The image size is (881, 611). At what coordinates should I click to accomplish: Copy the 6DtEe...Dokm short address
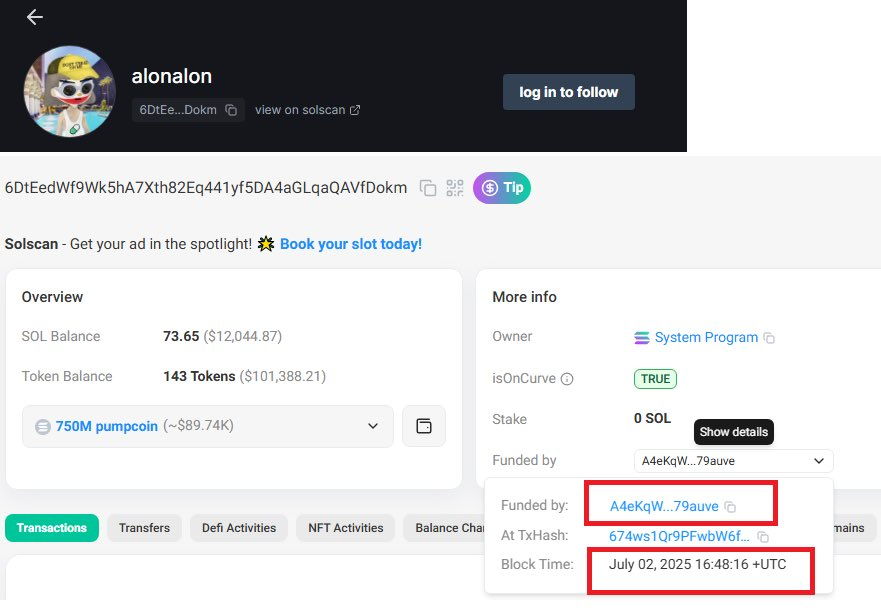(x=231, y=110)
